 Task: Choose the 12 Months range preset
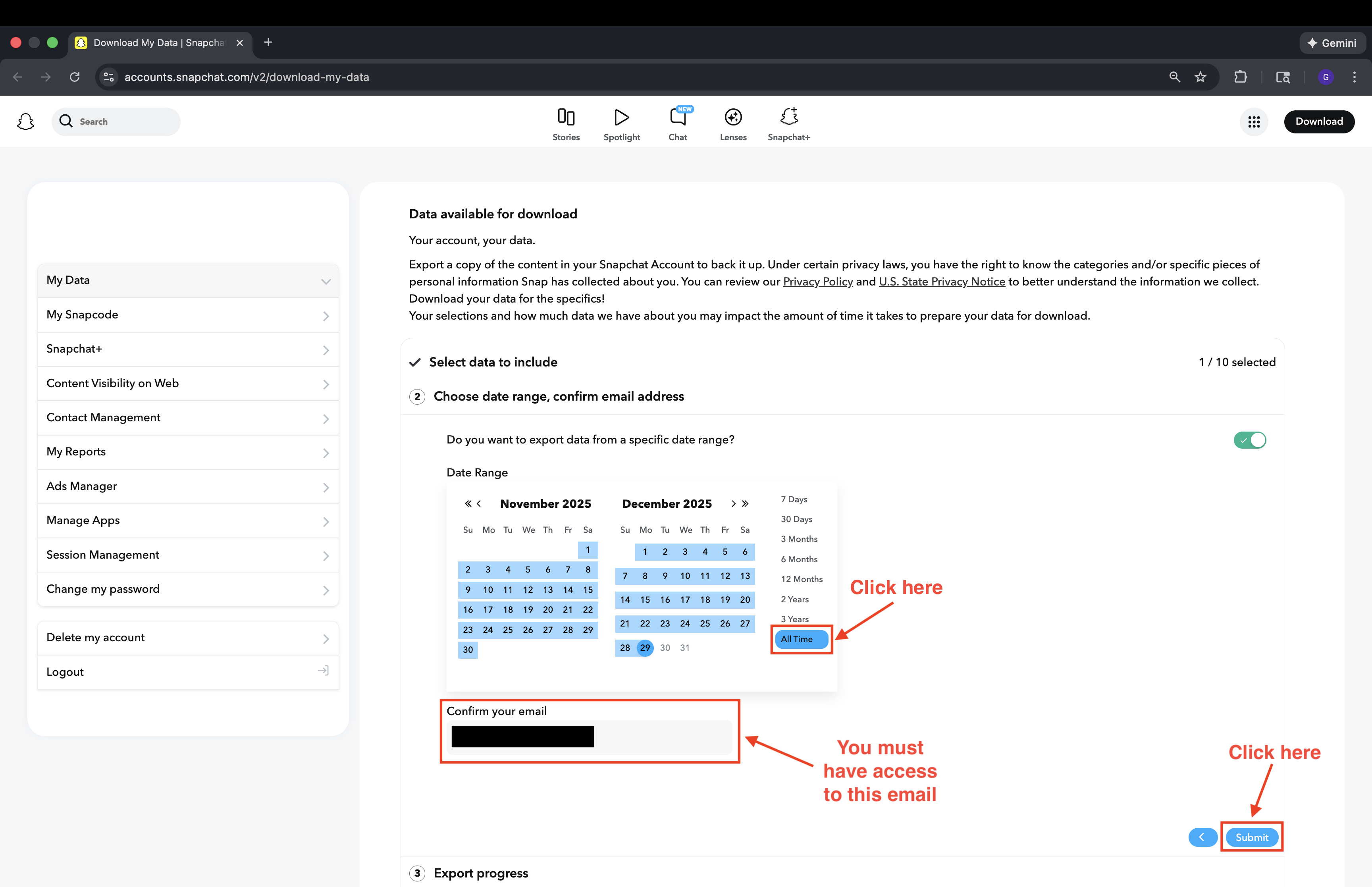(x=802, y=579)
